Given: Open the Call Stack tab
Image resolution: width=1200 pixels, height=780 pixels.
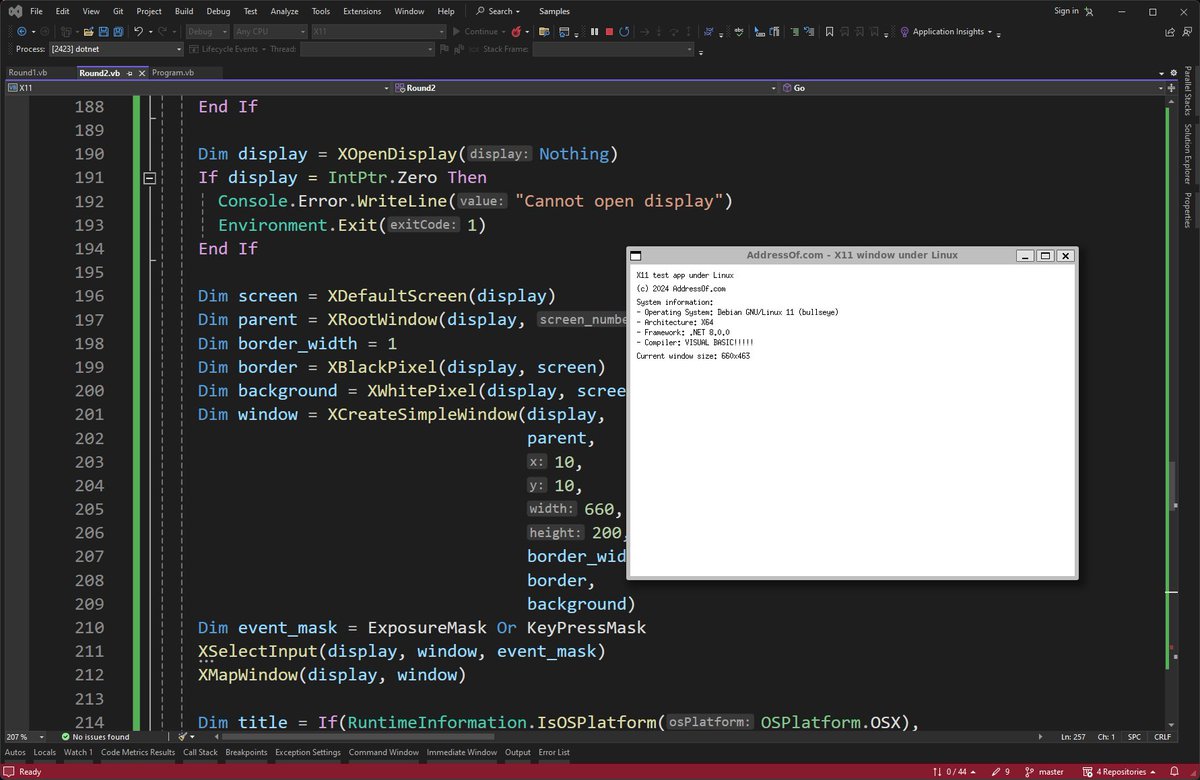Looking at the screenshot, I should coord(200,752).
